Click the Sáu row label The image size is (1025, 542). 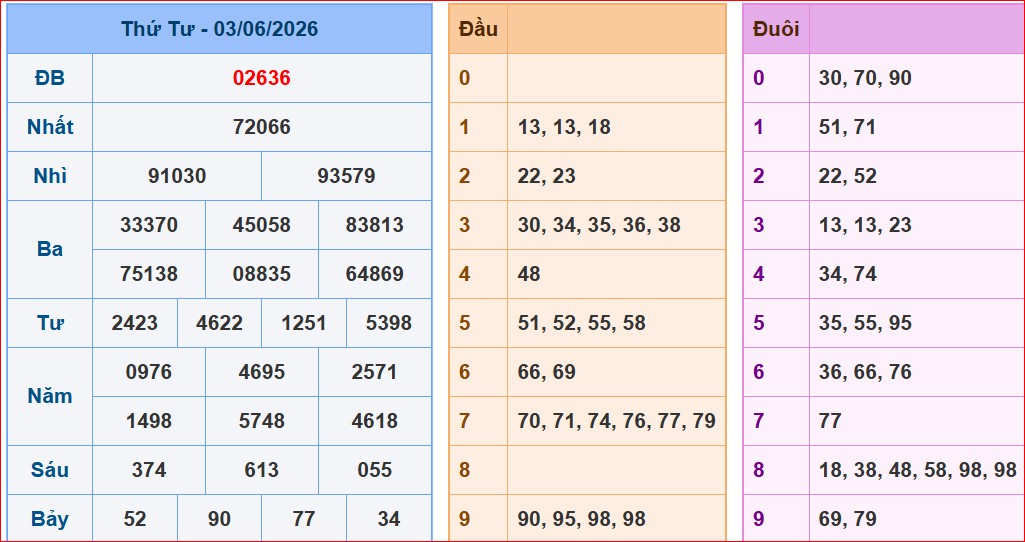50,470
